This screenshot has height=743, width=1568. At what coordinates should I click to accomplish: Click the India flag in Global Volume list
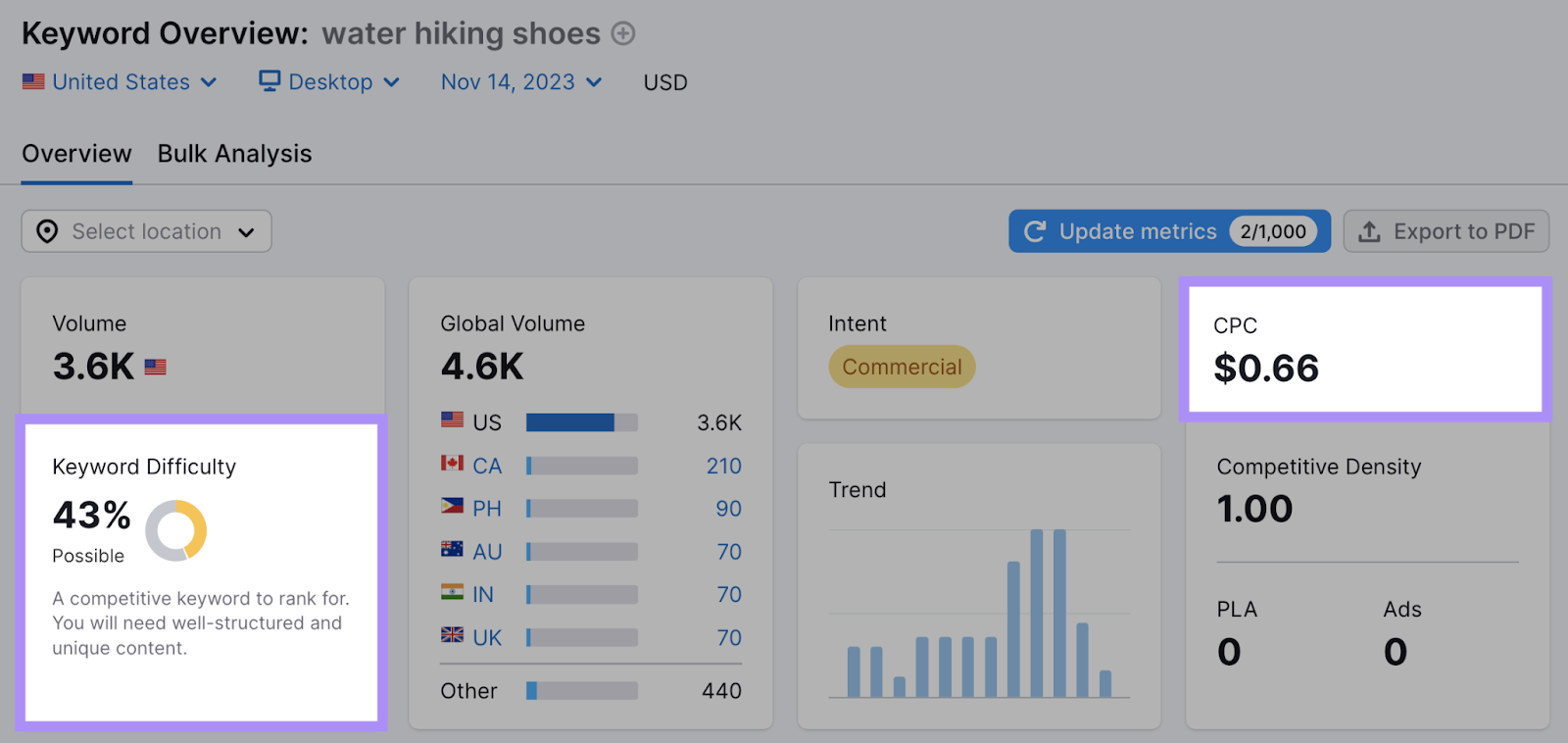[453, 594]
